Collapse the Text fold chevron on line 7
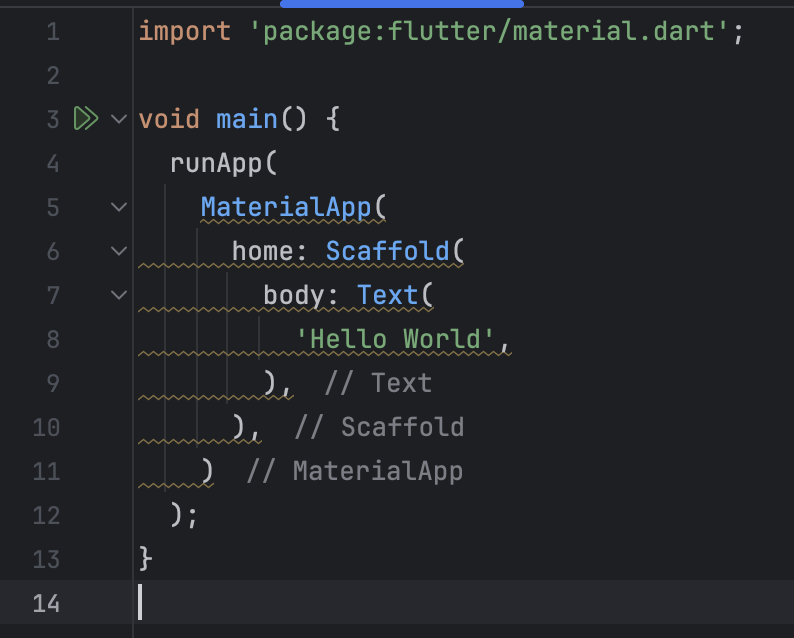 pyautogui.click(x=119, y=295)
